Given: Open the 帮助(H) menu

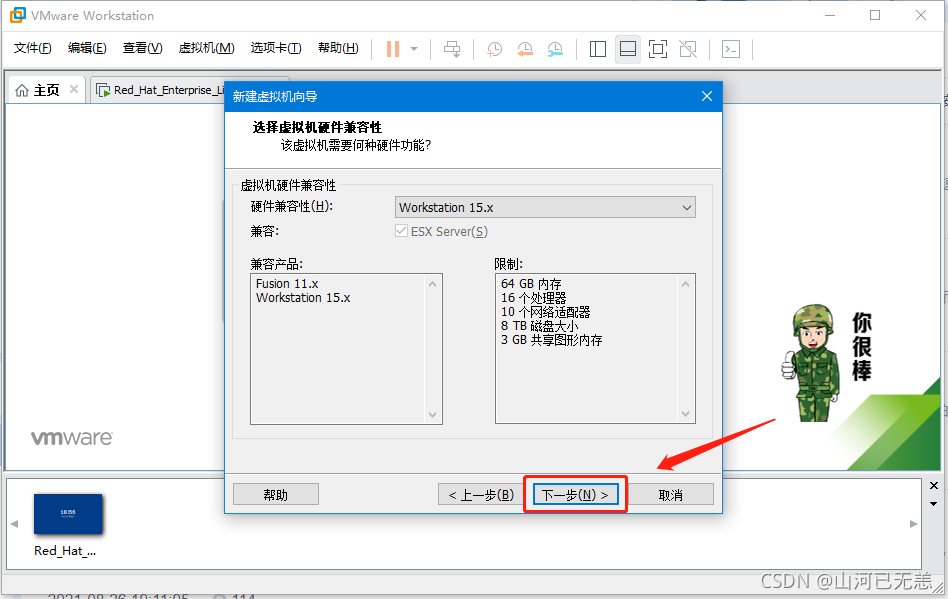Looking at the screenshot, I should (339, 48).
